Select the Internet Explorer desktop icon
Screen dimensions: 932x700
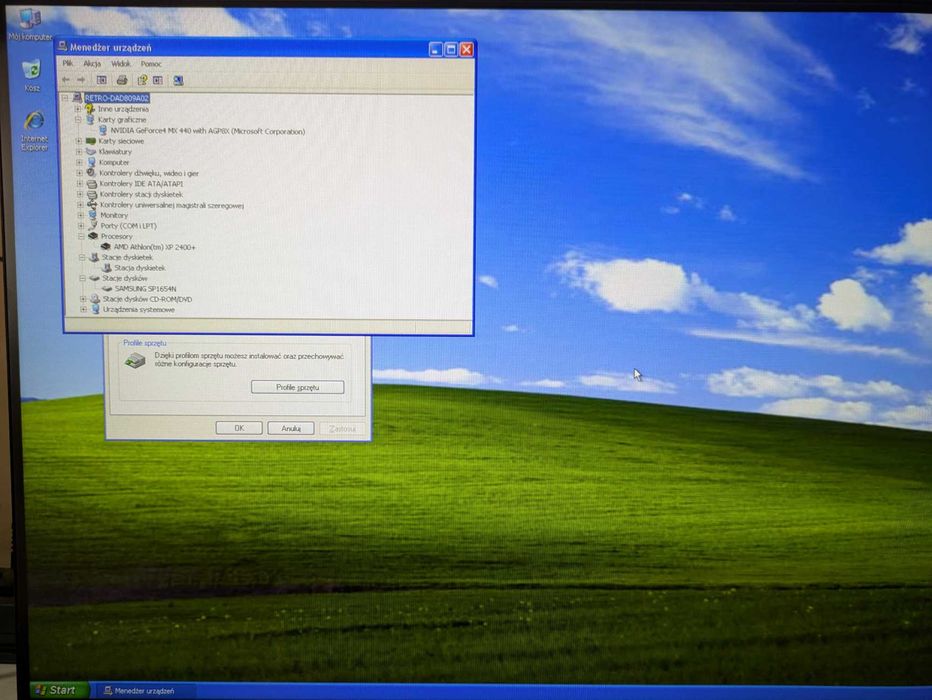click(34, 130)
